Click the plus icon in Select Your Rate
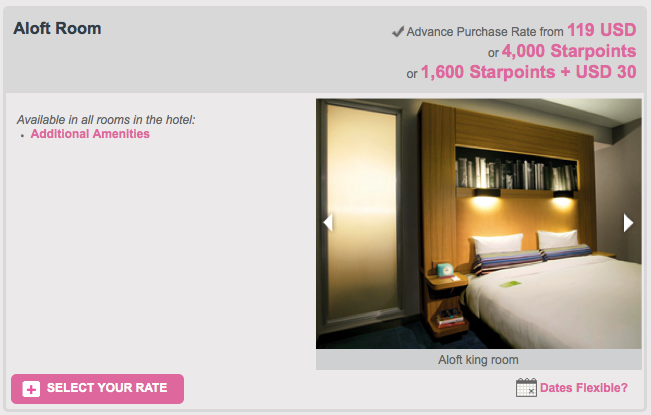Image resolution: width=651 pixels, height=415 pixels. tap(31, 389)
